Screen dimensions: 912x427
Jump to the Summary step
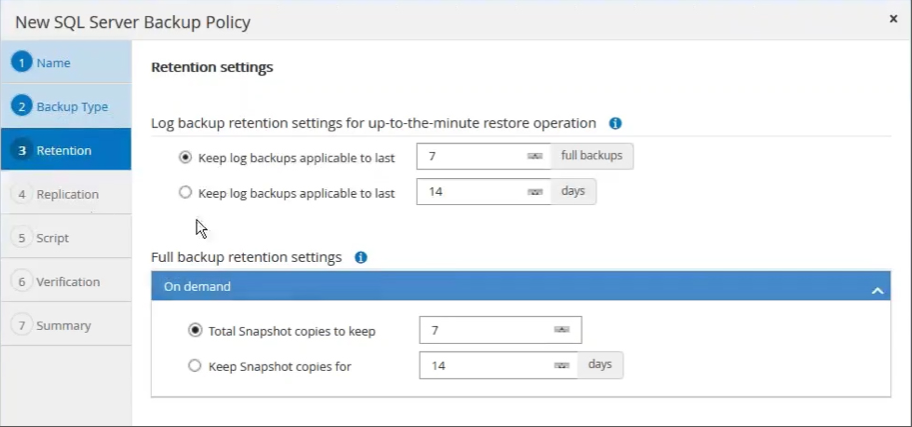(x=63, y=326)
